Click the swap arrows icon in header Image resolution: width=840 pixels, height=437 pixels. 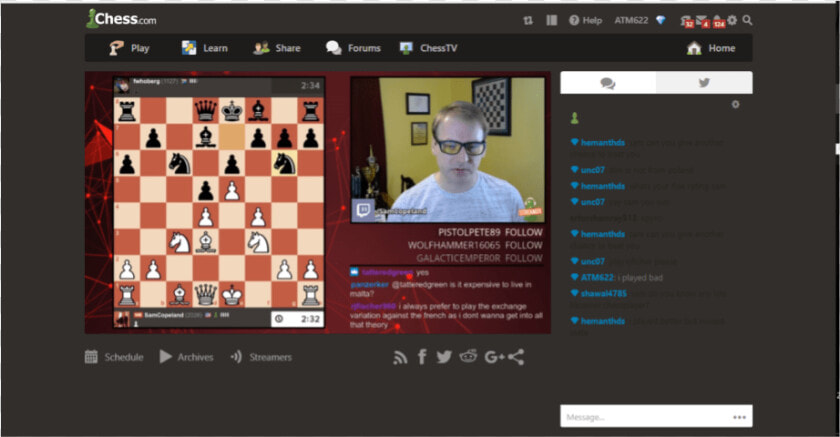(x=528, y=20)
